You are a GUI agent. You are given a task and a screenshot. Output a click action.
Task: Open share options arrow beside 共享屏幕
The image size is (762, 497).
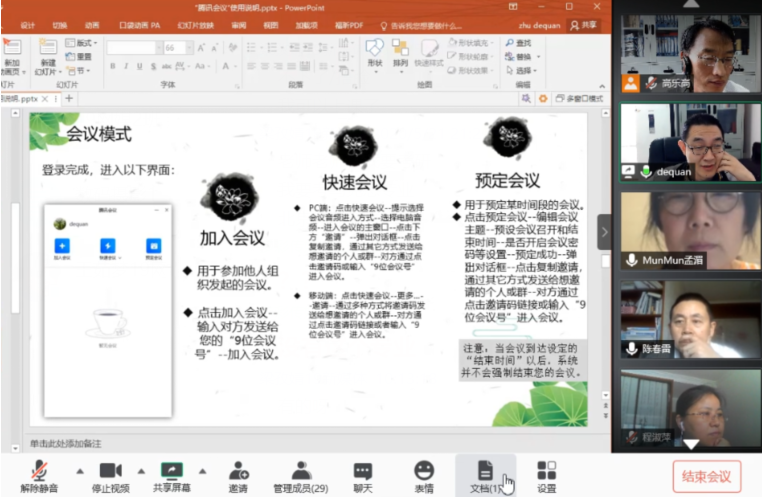tap(203, 471)
